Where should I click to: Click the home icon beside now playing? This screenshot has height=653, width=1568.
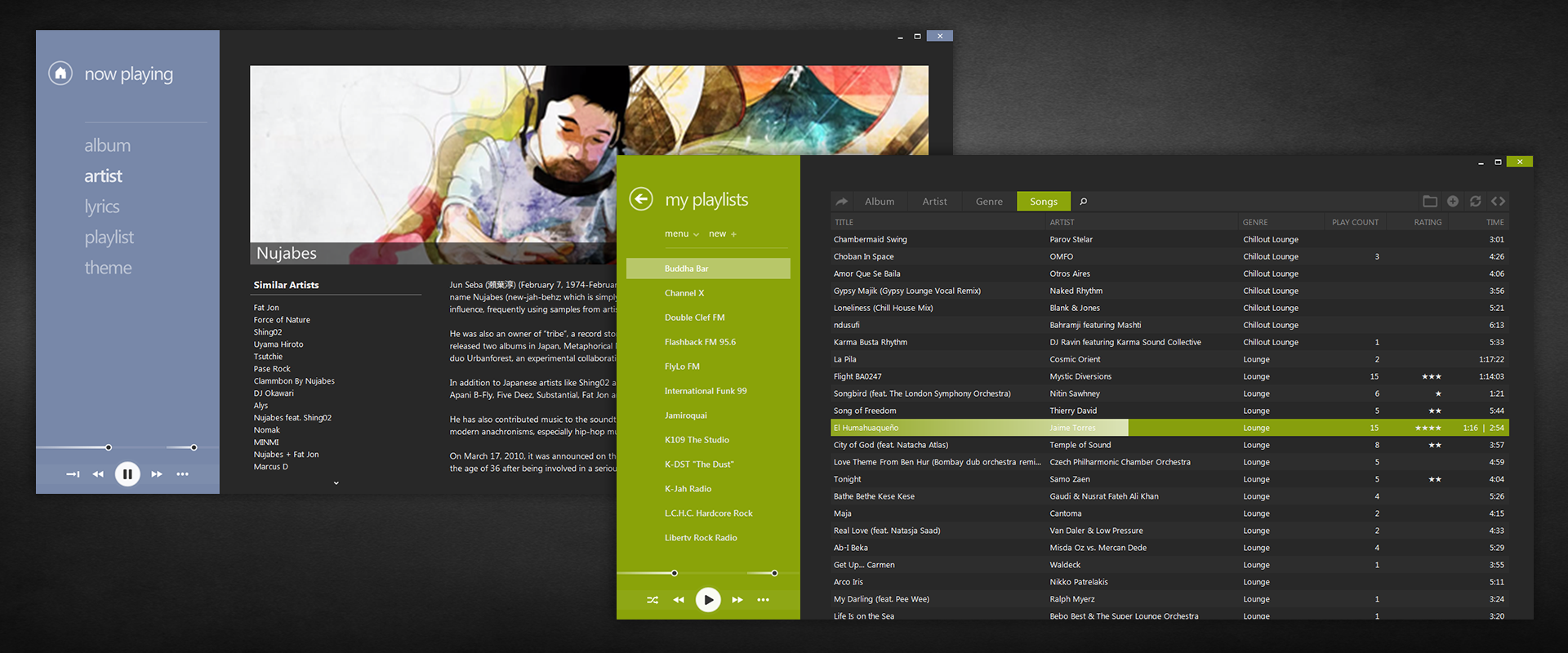[60, 73]
